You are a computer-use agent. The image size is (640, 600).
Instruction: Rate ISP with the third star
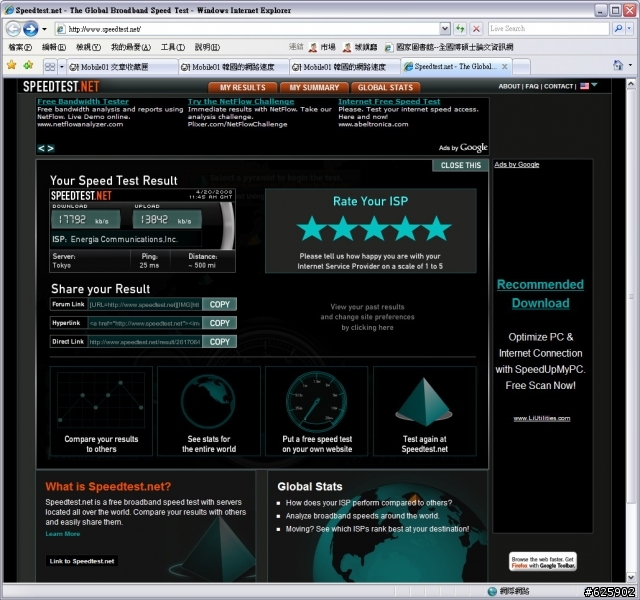tap(374, 229)
